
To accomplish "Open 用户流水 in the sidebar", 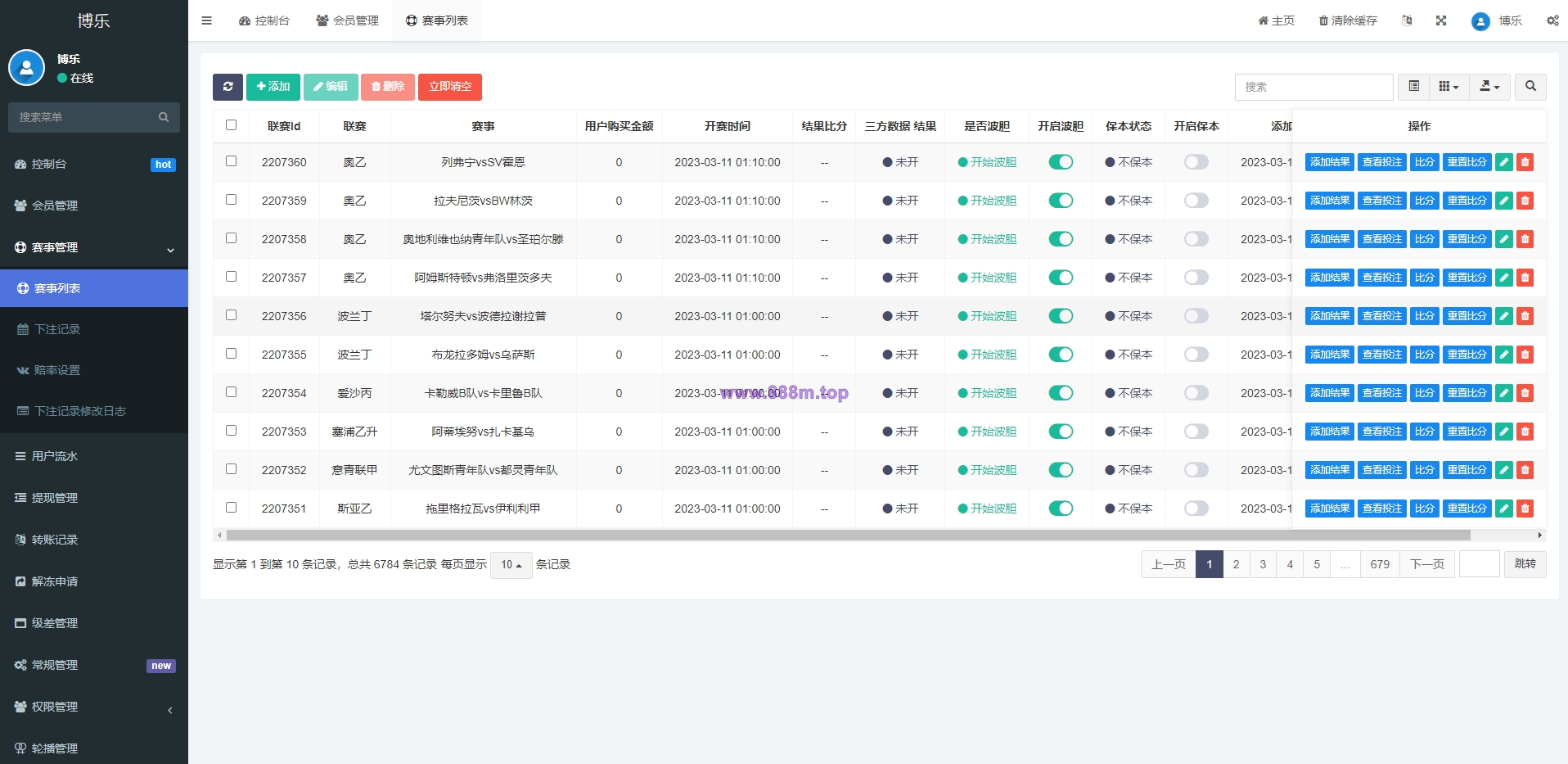I will pyautogui.click(x=94, y=456).
